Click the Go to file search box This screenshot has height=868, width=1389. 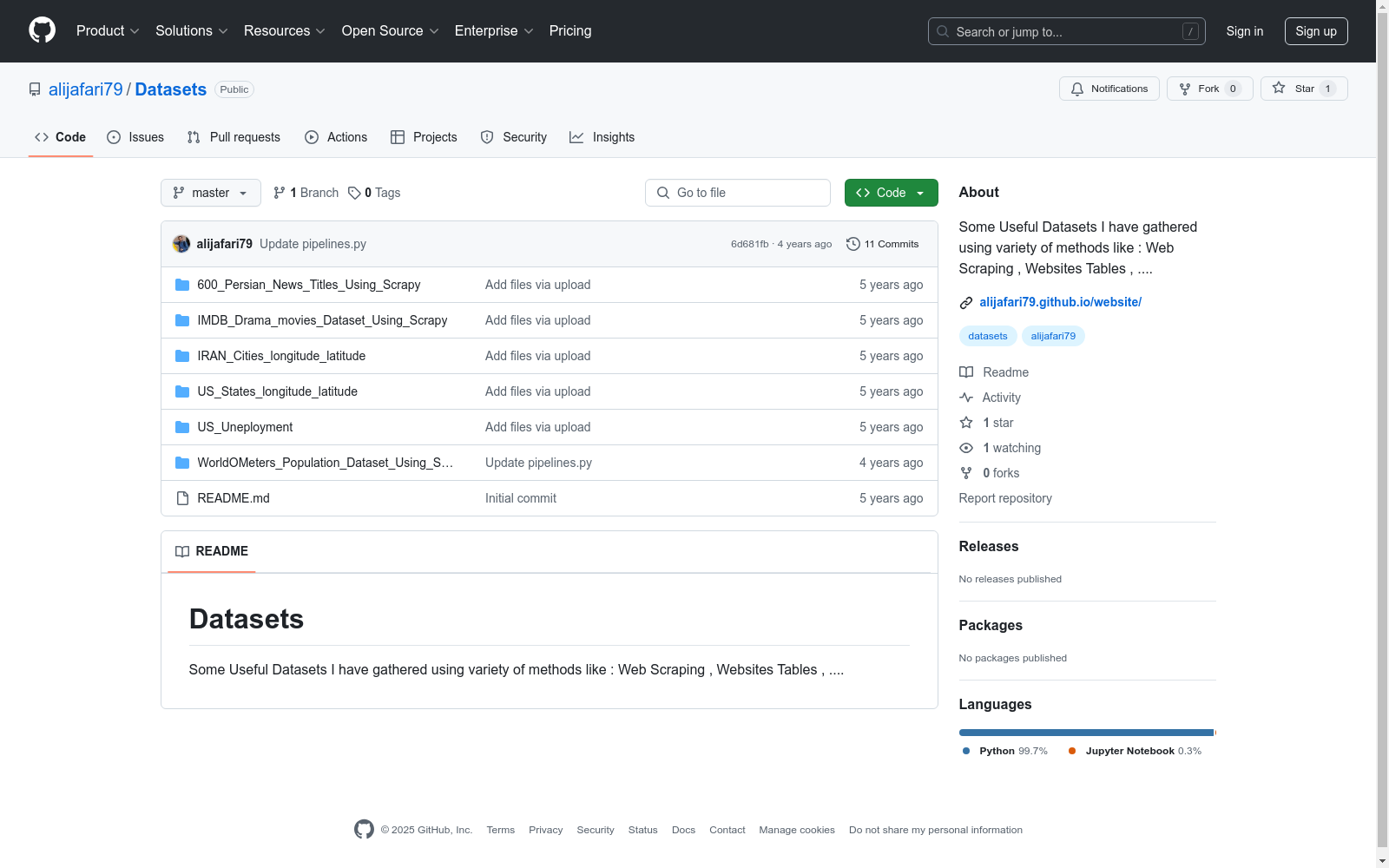click(738, 193)
